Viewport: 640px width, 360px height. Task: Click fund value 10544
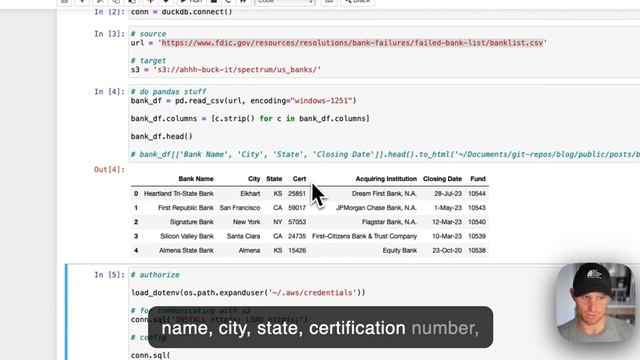coord(477,193)
